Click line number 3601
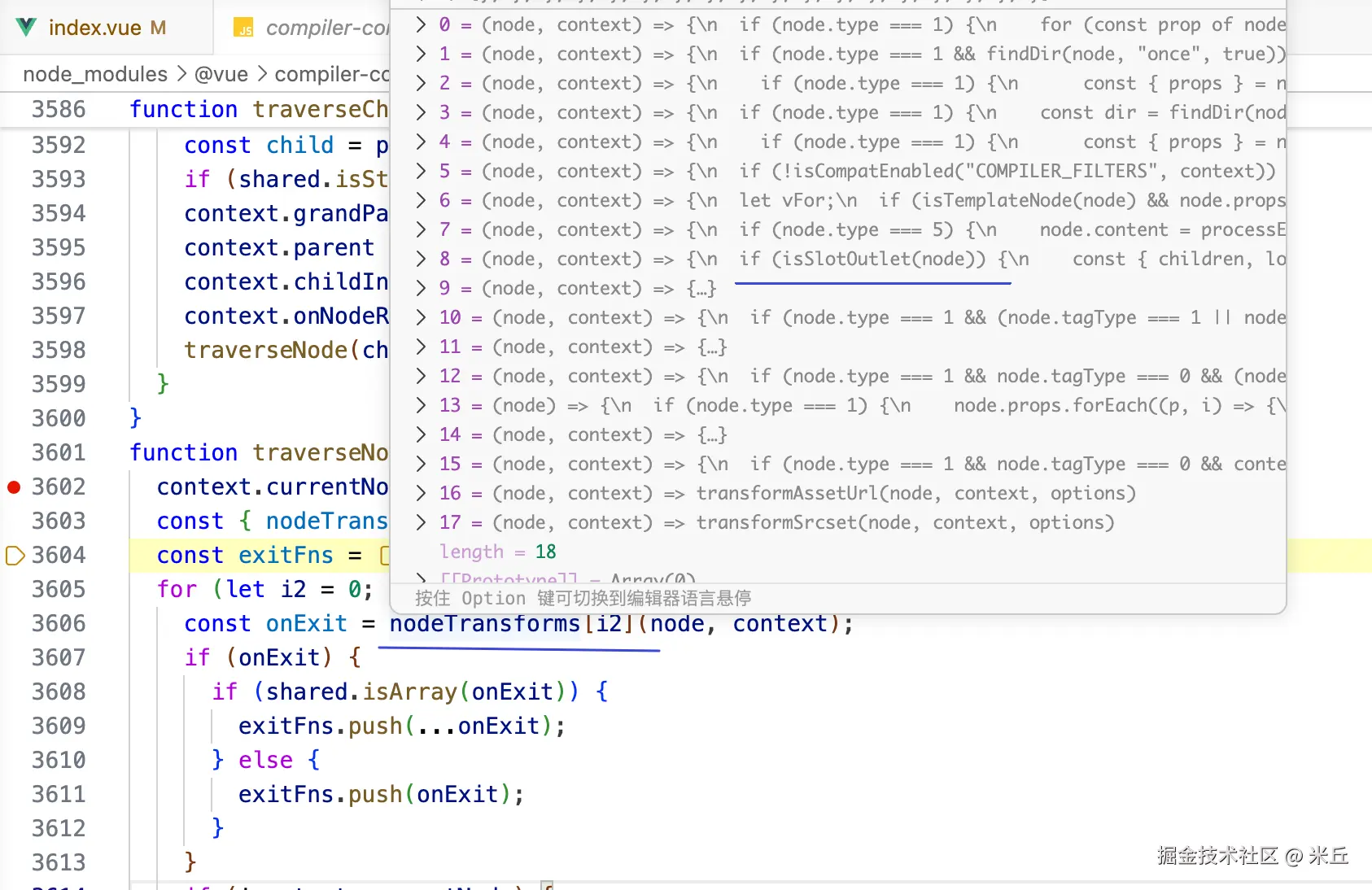Screen dimensions: 1372x890 click(59, 452)
